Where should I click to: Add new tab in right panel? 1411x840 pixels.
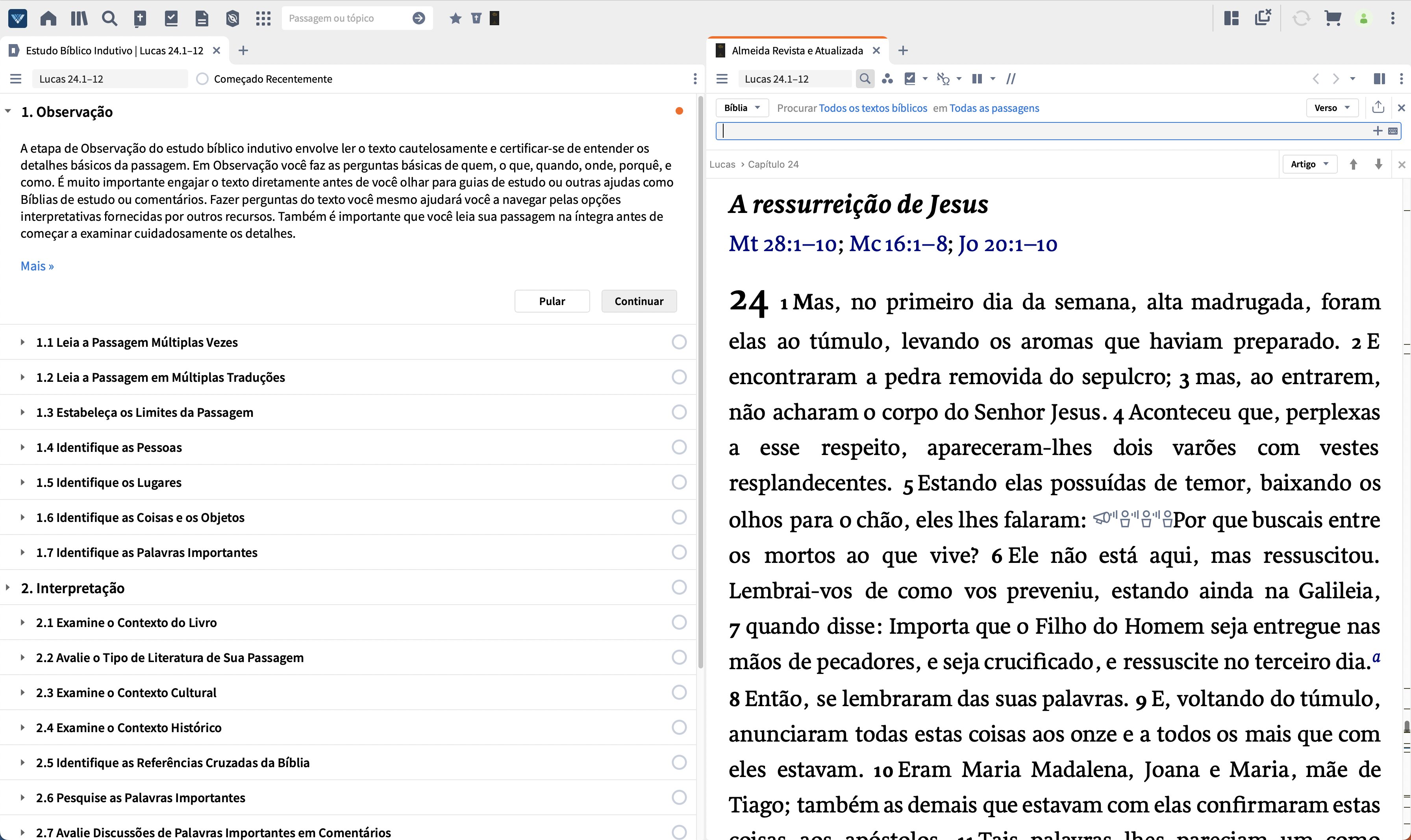[x=903, y=50]
